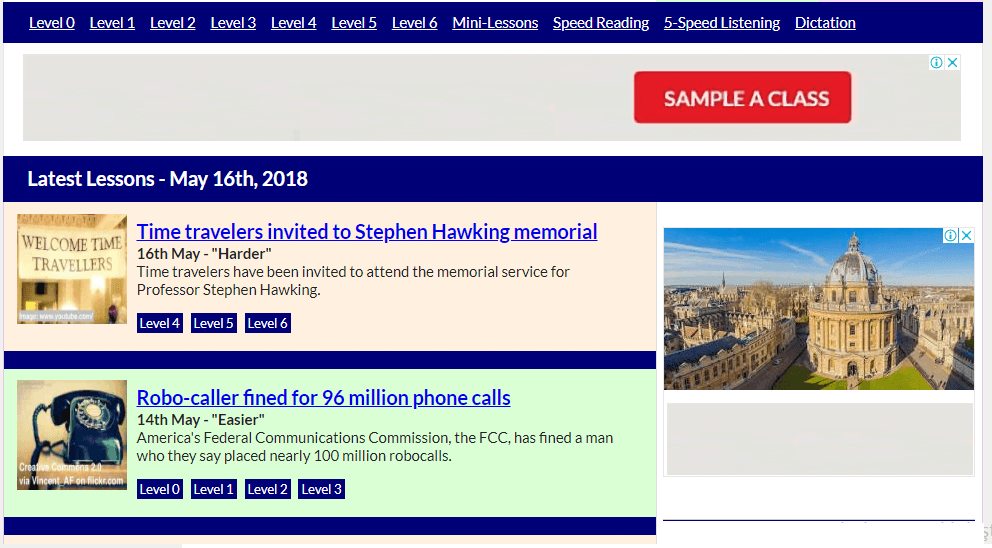Open Level 1 of the Robo-caller lesson
This screenshot has height=548, width=992.
[214, 489]
